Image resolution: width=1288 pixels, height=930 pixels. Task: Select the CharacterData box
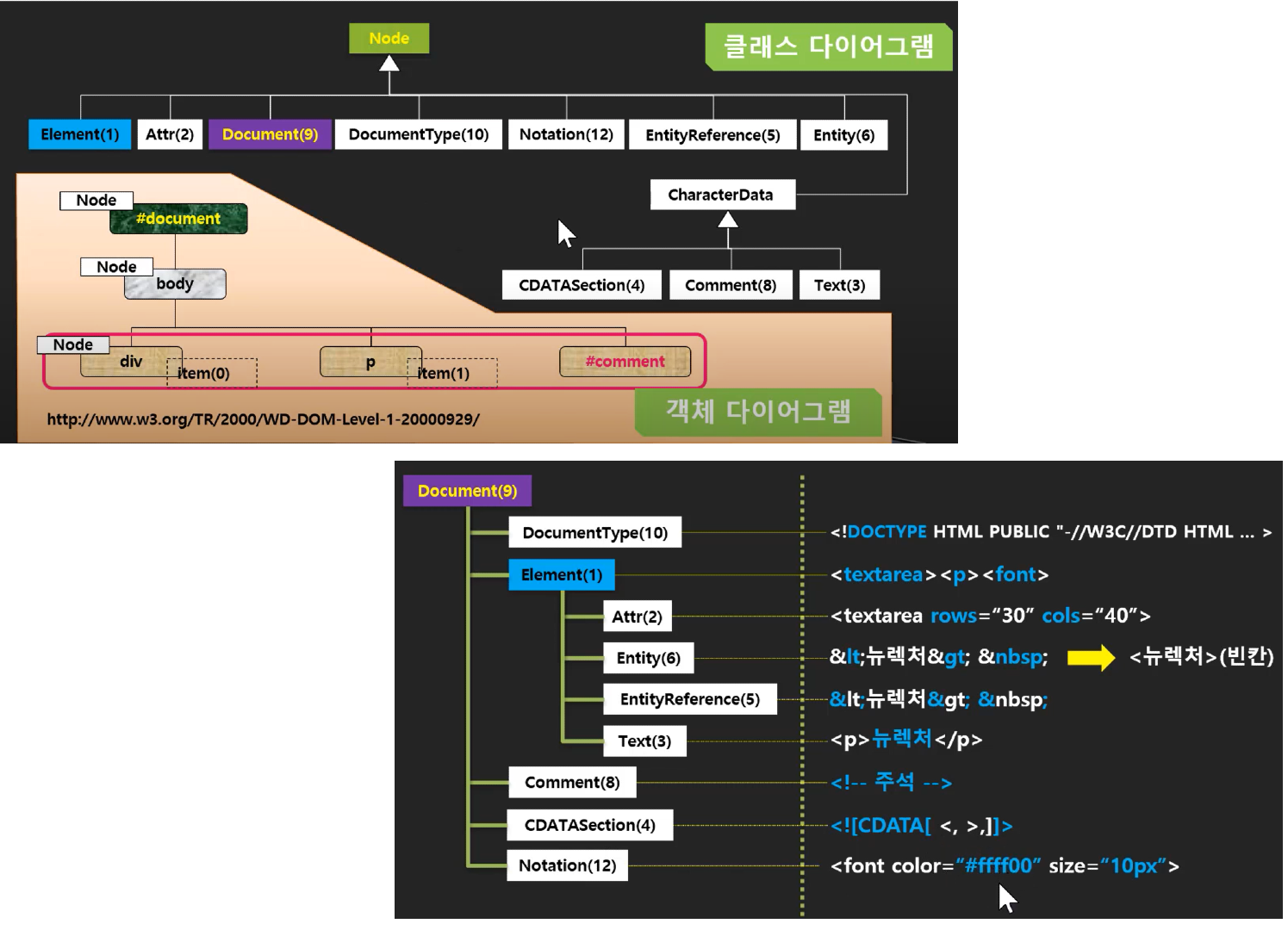721,195
